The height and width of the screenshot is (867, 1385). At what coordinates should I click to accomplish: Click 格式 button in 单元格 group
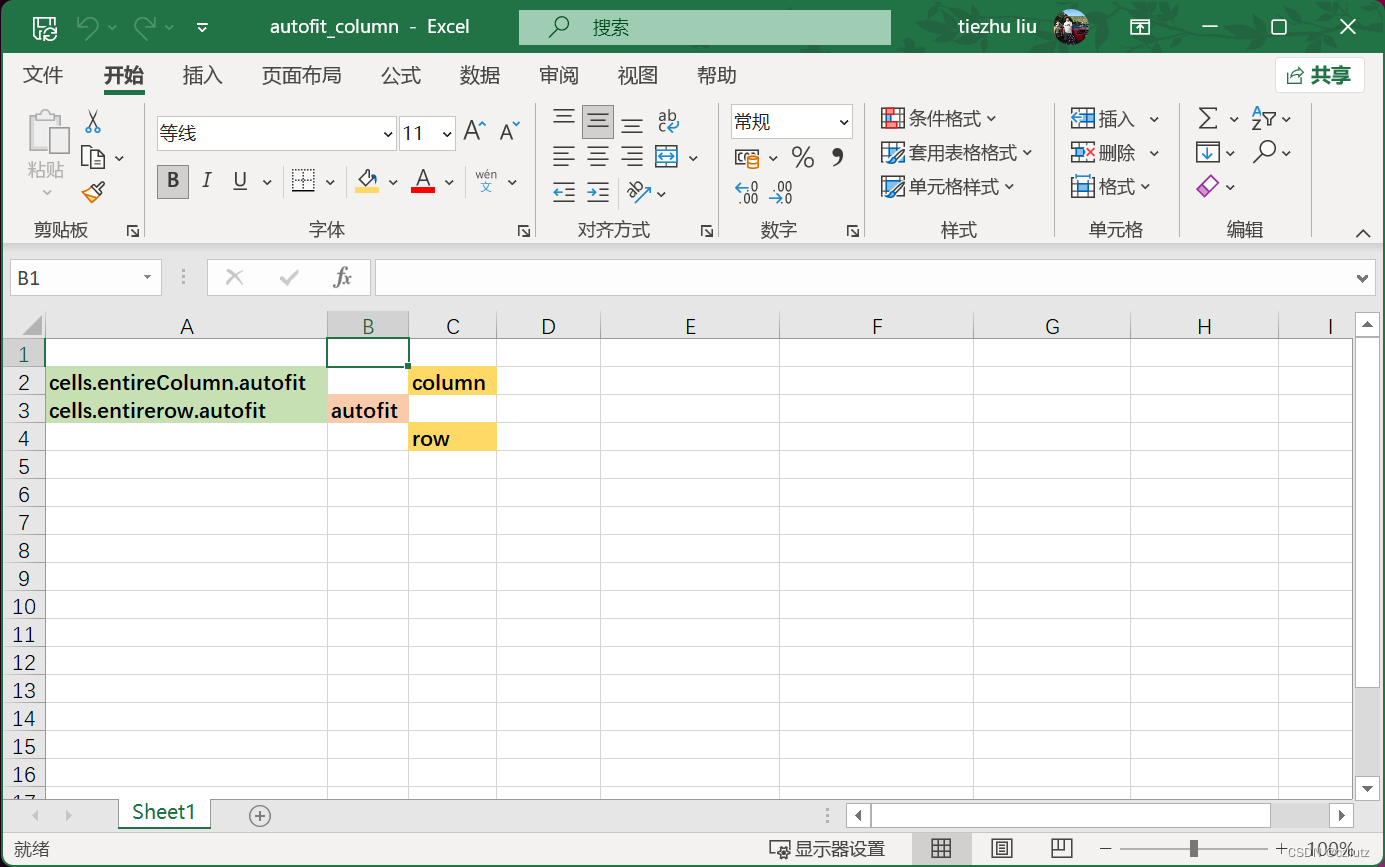click(x=1111, y=187)
